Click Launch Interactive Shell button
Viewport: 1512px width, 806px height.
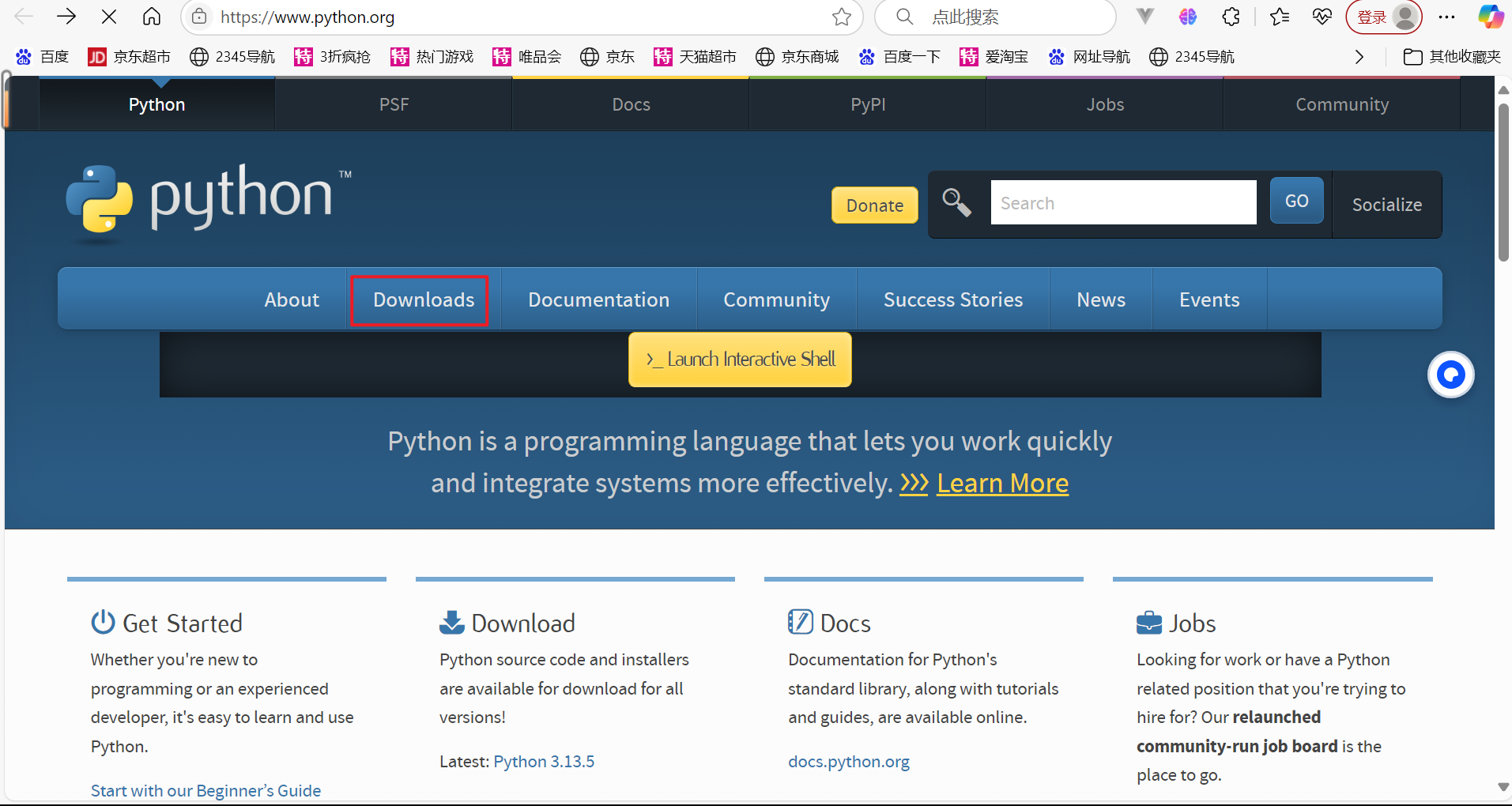(x=740, y=360)
